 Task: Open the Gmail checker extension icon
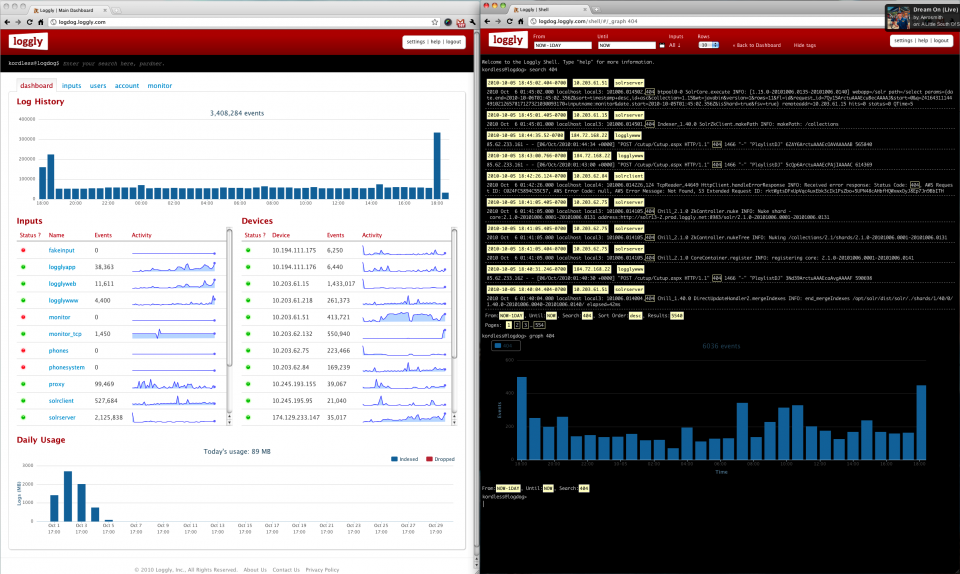[460, 23]
